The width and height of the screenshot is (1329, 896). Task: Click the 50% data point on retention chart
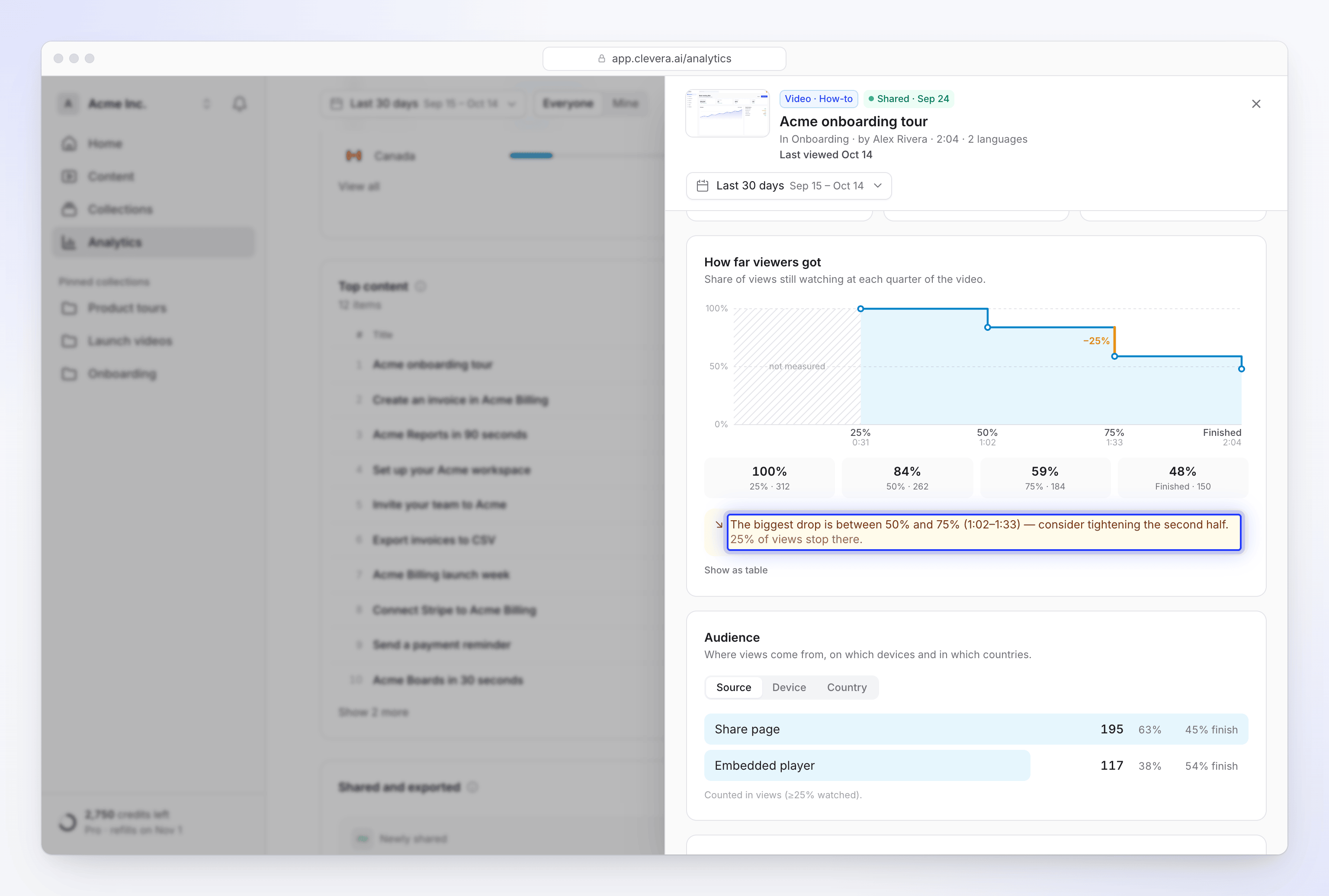(987, 327)
